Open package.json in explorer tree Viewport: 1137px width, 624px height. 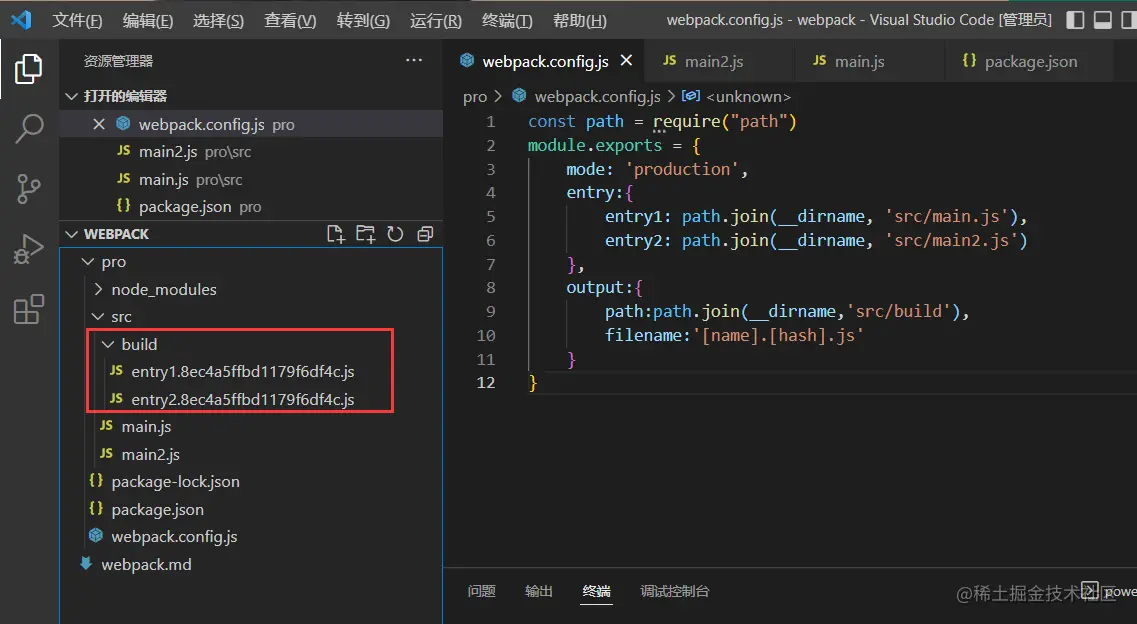[157, 509]
